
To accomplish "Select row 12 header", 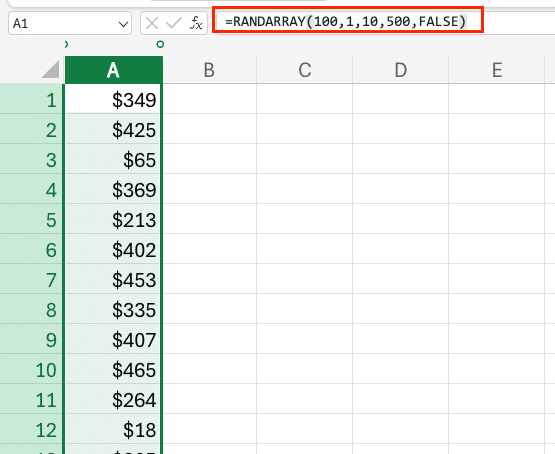I will 32,429.
